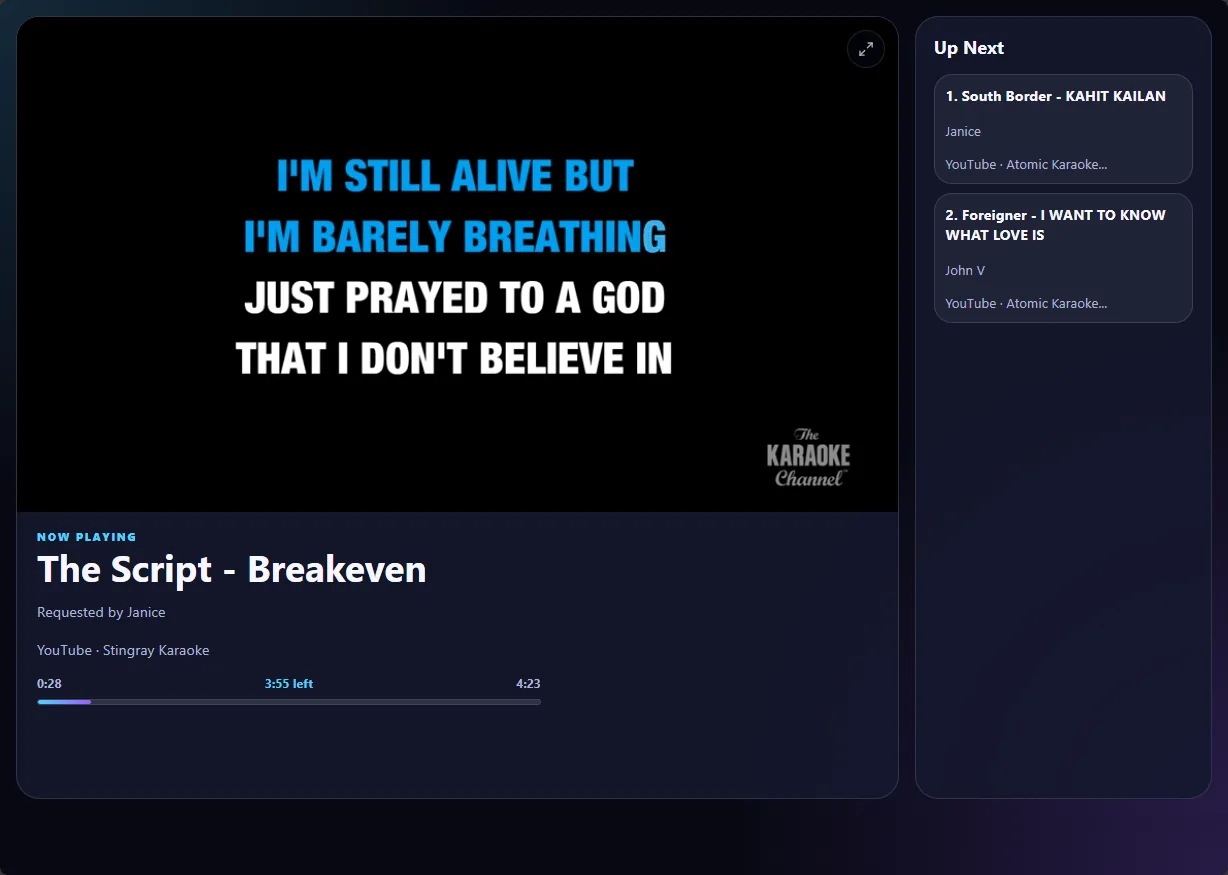The width and height of the screenshot is (1228, 875).
Task: Click the title 'The Script - Breakeven'
Action: click(232, 569)
